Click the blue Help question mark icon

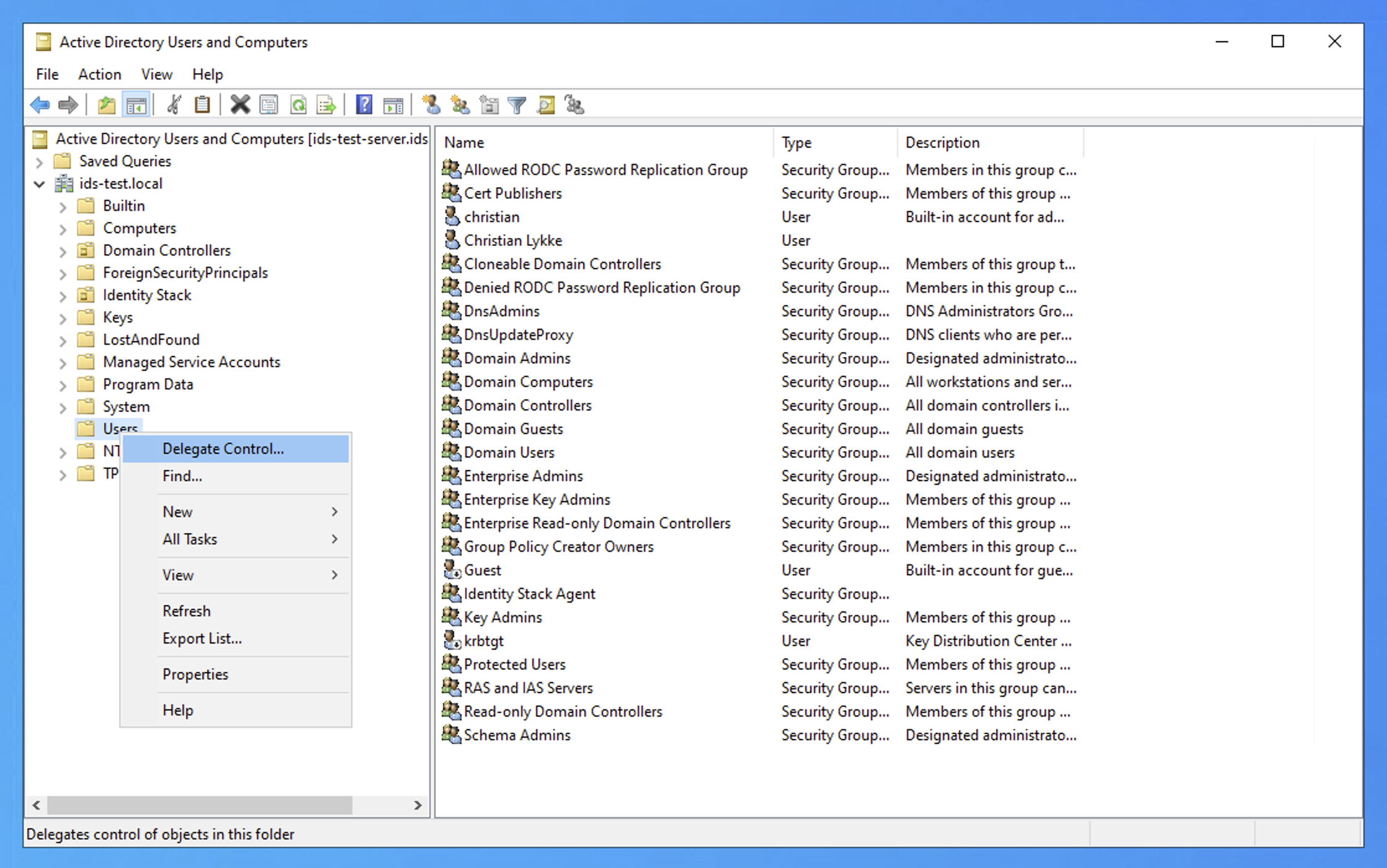(364, 105)
